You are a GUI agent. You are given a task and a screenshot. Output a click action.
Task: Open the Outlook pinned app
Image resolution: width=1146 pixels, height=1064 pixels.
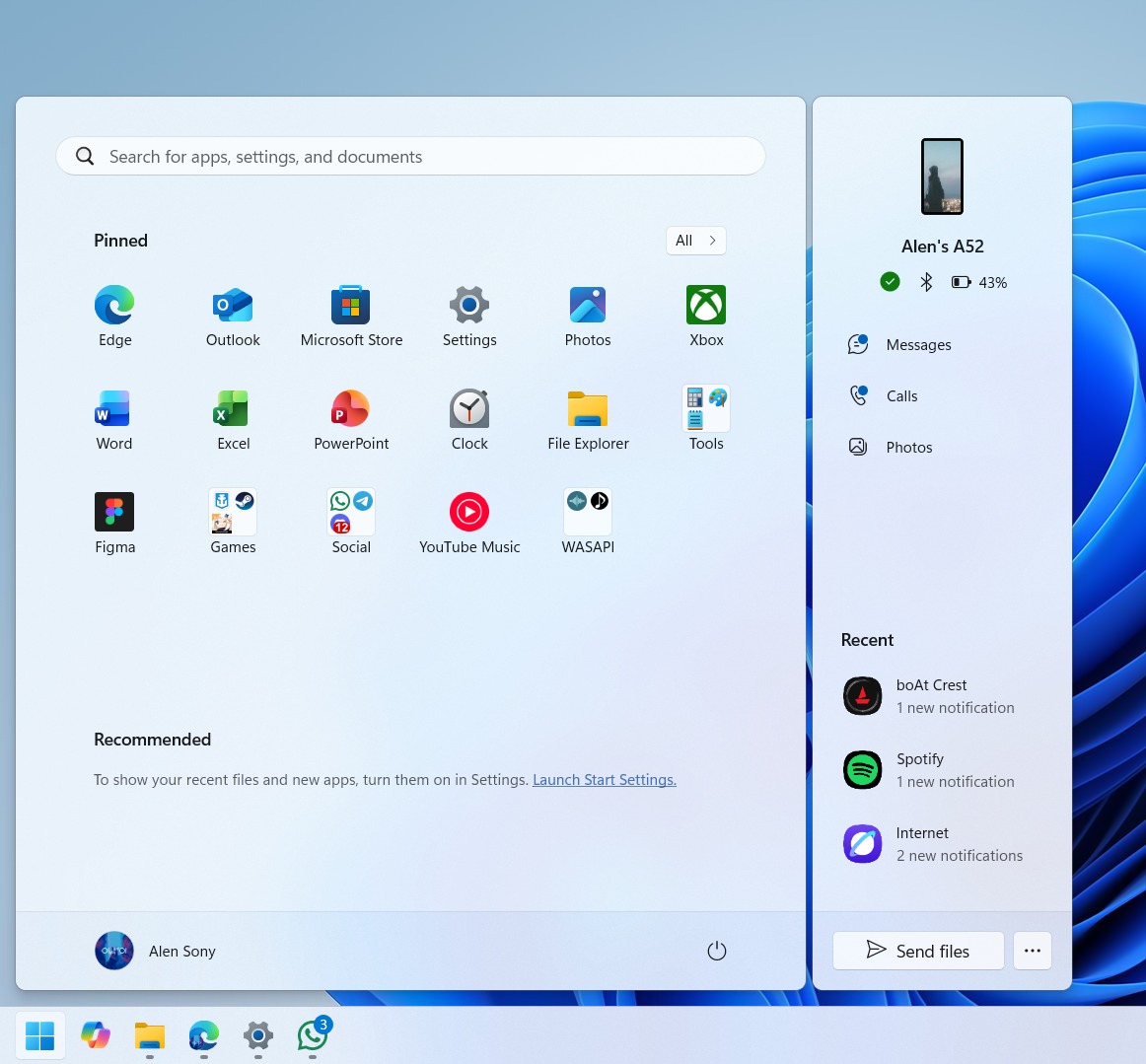coord(233,317)
